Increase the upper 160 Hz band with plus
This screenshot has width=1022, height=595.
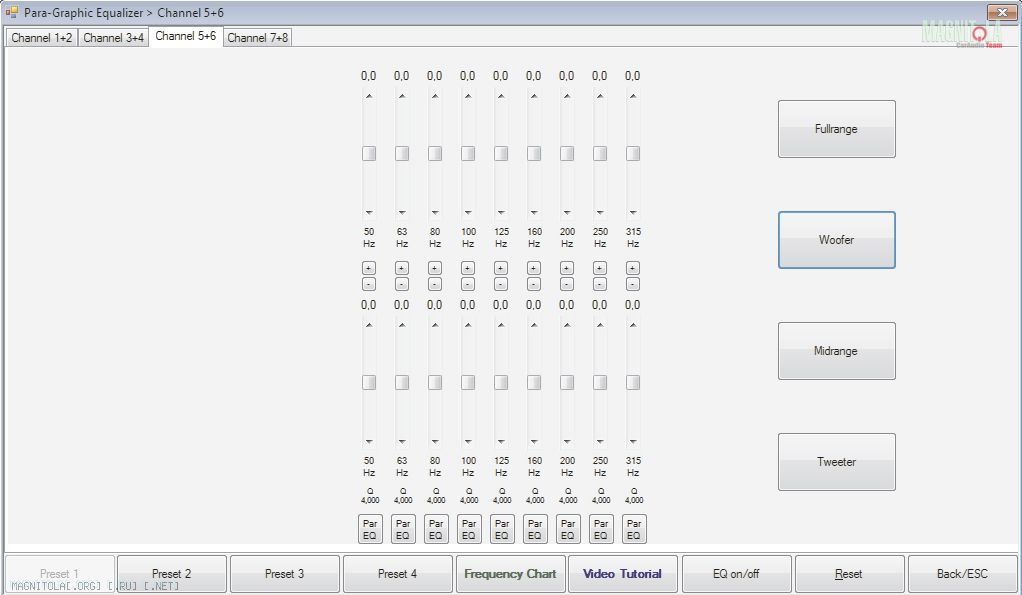(x=534, y=268)
